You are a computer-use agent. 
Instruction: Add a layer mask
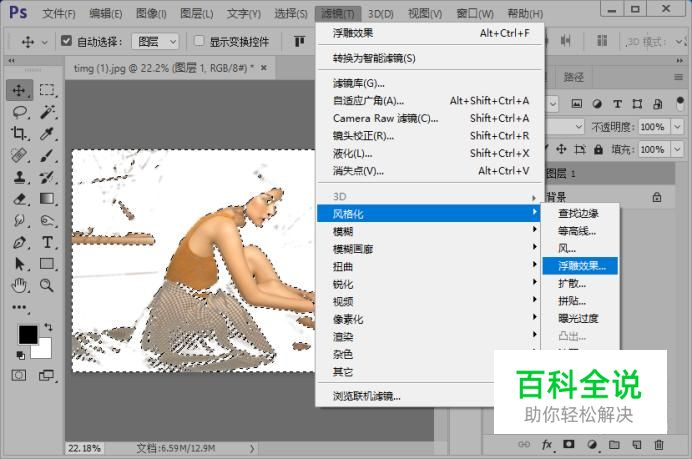click(x=569, y=444)
